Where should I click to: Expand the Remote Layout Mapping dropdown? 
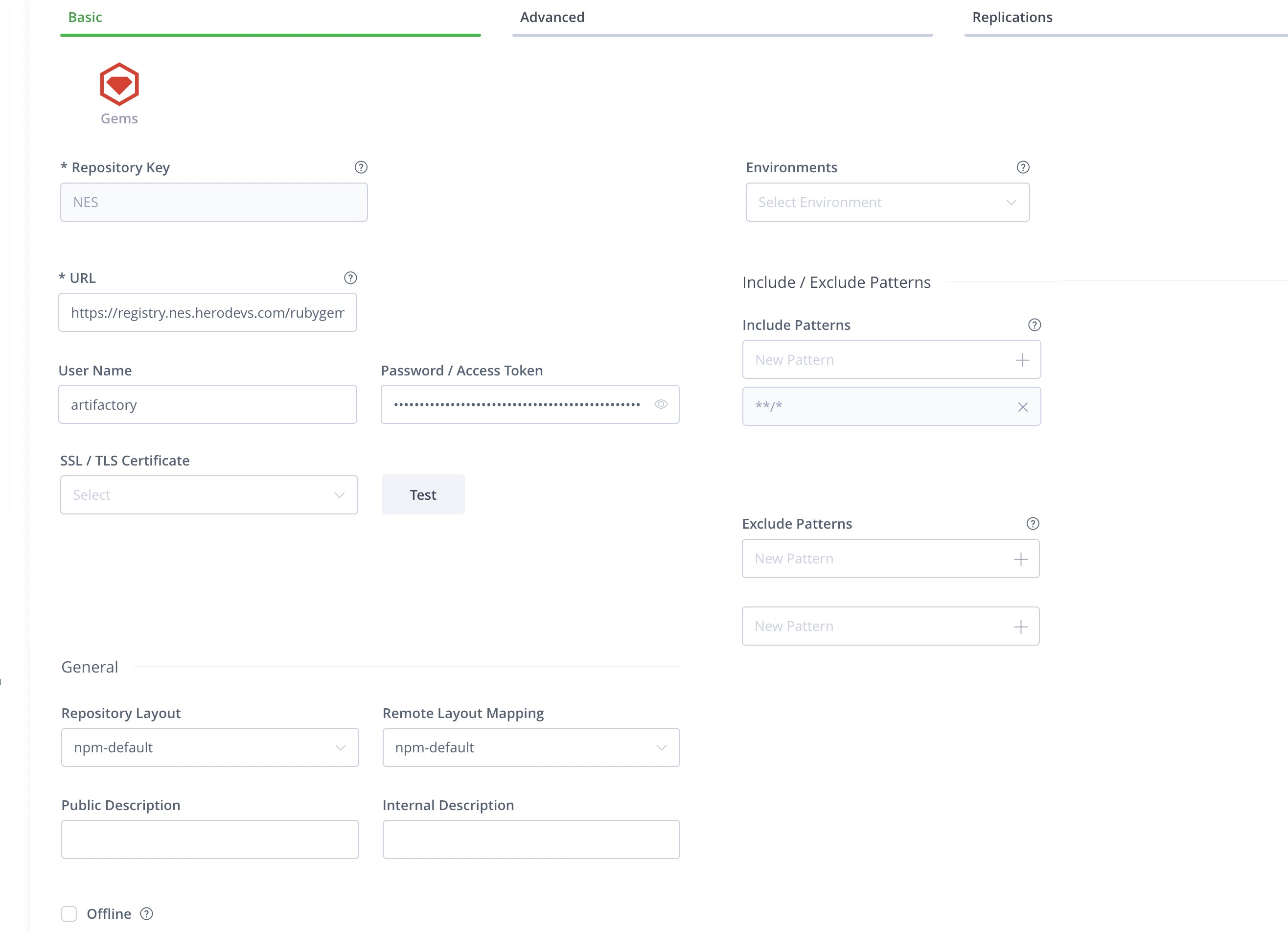click(530, 747)
